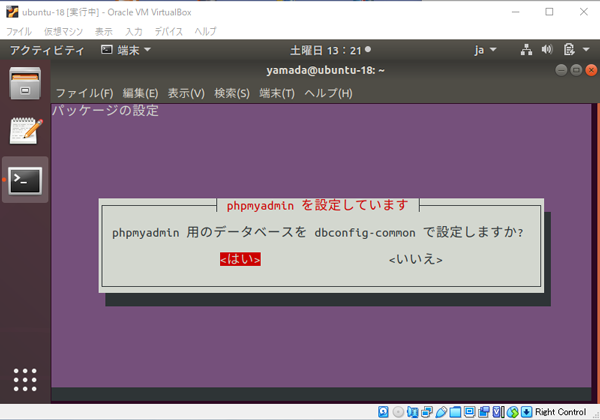Viewport: 600px width, 420px height.
Task: Open terminal ファイル(F) menu
Action: tap(85, 93)
